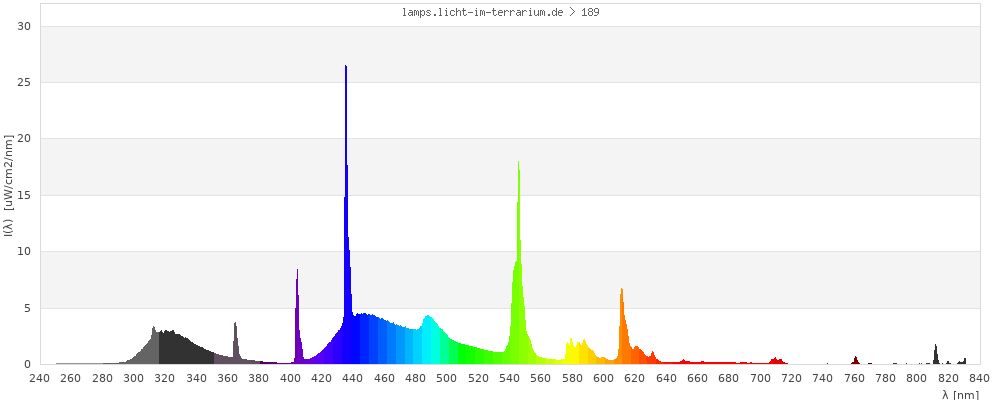The height and width of the screenshot is (400, 1000).
Task: Click the y-axis value 5
Action: 27,308
